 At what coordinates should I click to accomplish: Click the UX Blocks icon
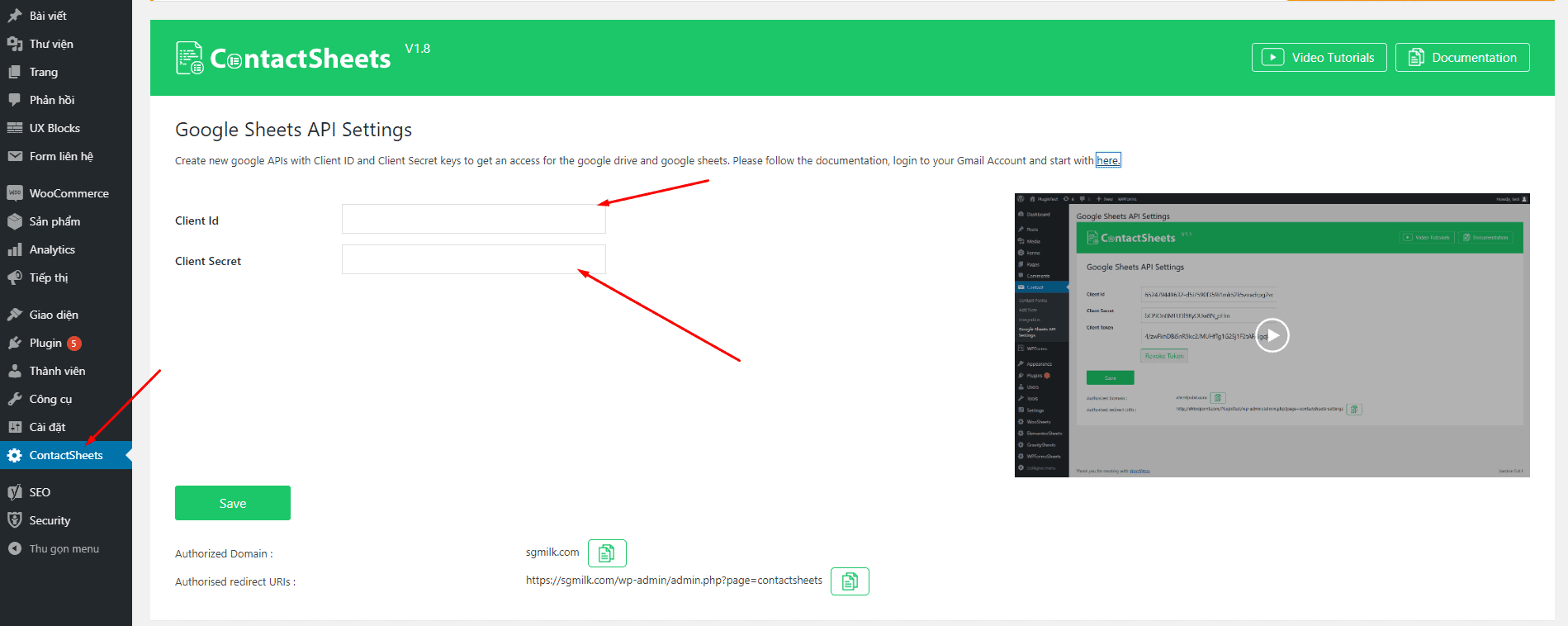(15, 128)
